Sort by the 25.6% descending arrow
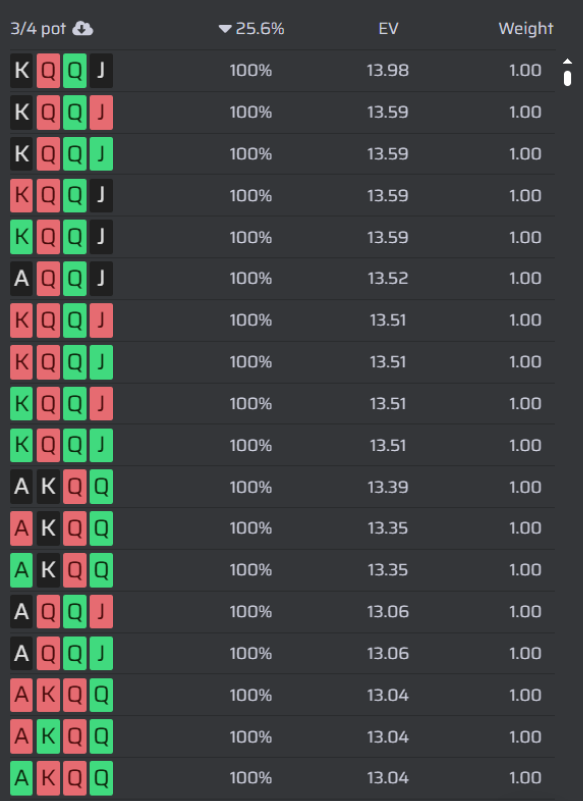The height and width of the screenshot is (801, 583). coord(225,29)
